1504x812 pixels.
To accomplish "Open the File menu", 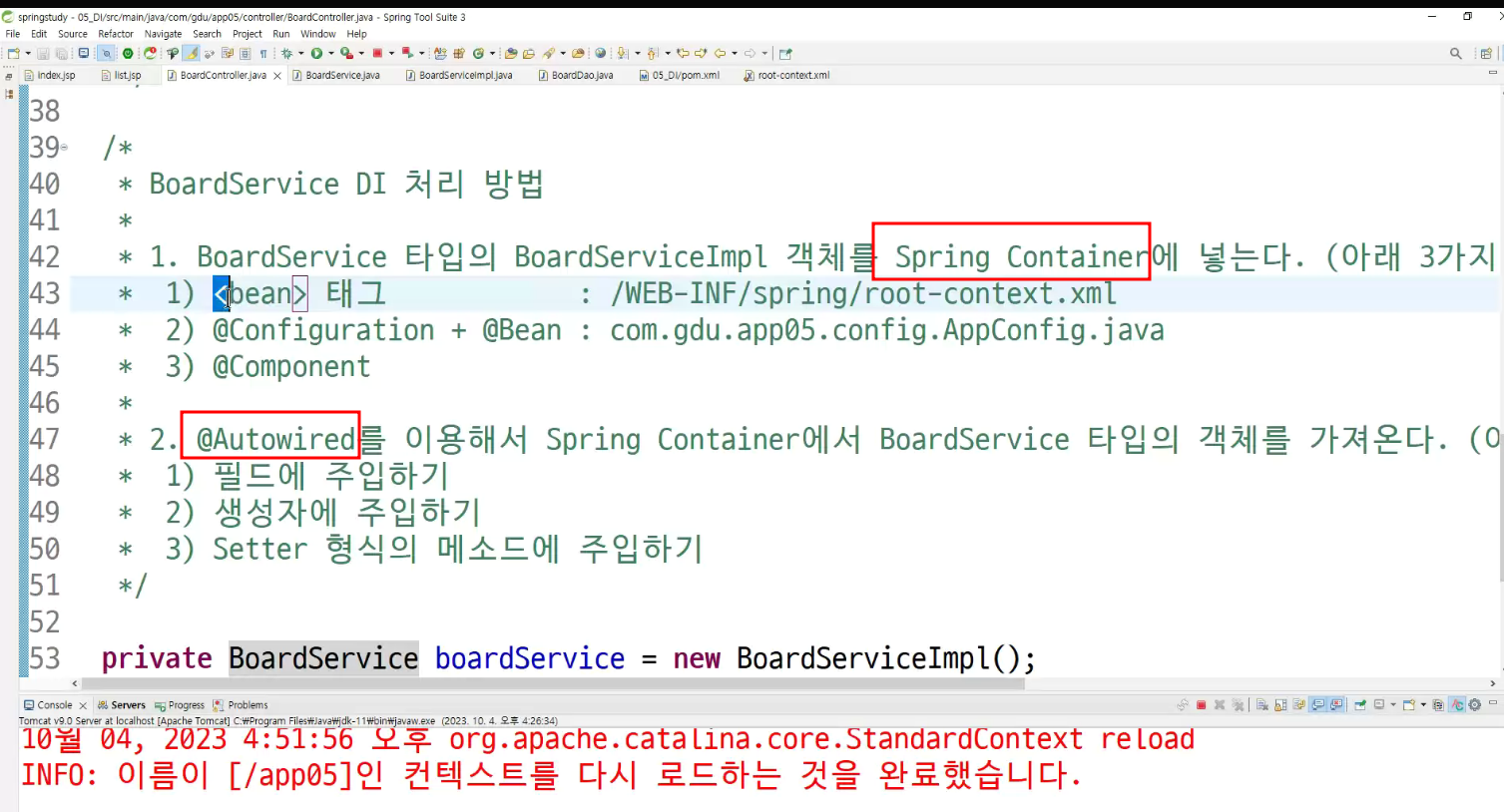I will tap(13, 34).
